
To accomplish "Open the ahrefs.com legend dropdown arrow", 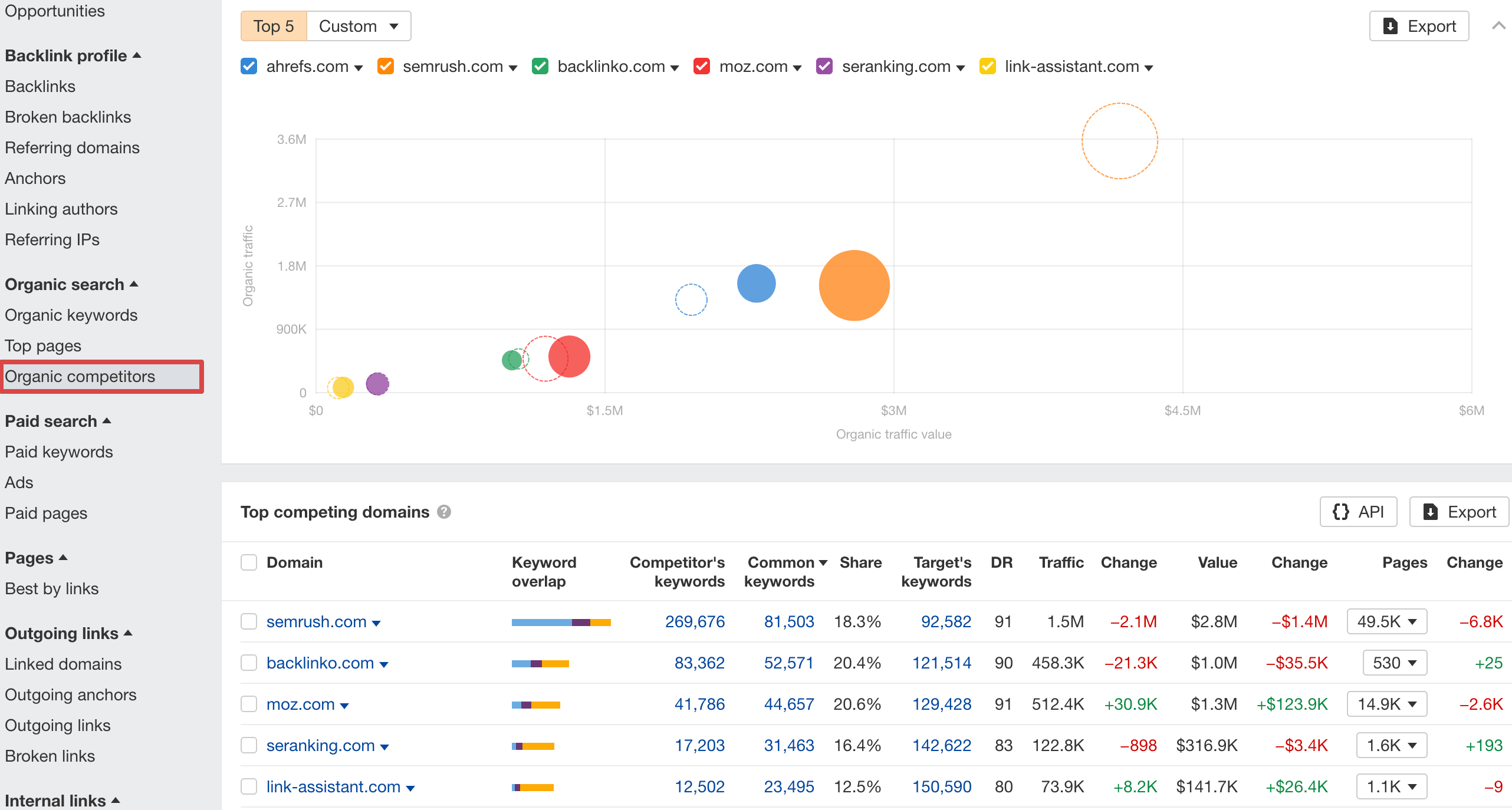I will click(x=359, y=68).
